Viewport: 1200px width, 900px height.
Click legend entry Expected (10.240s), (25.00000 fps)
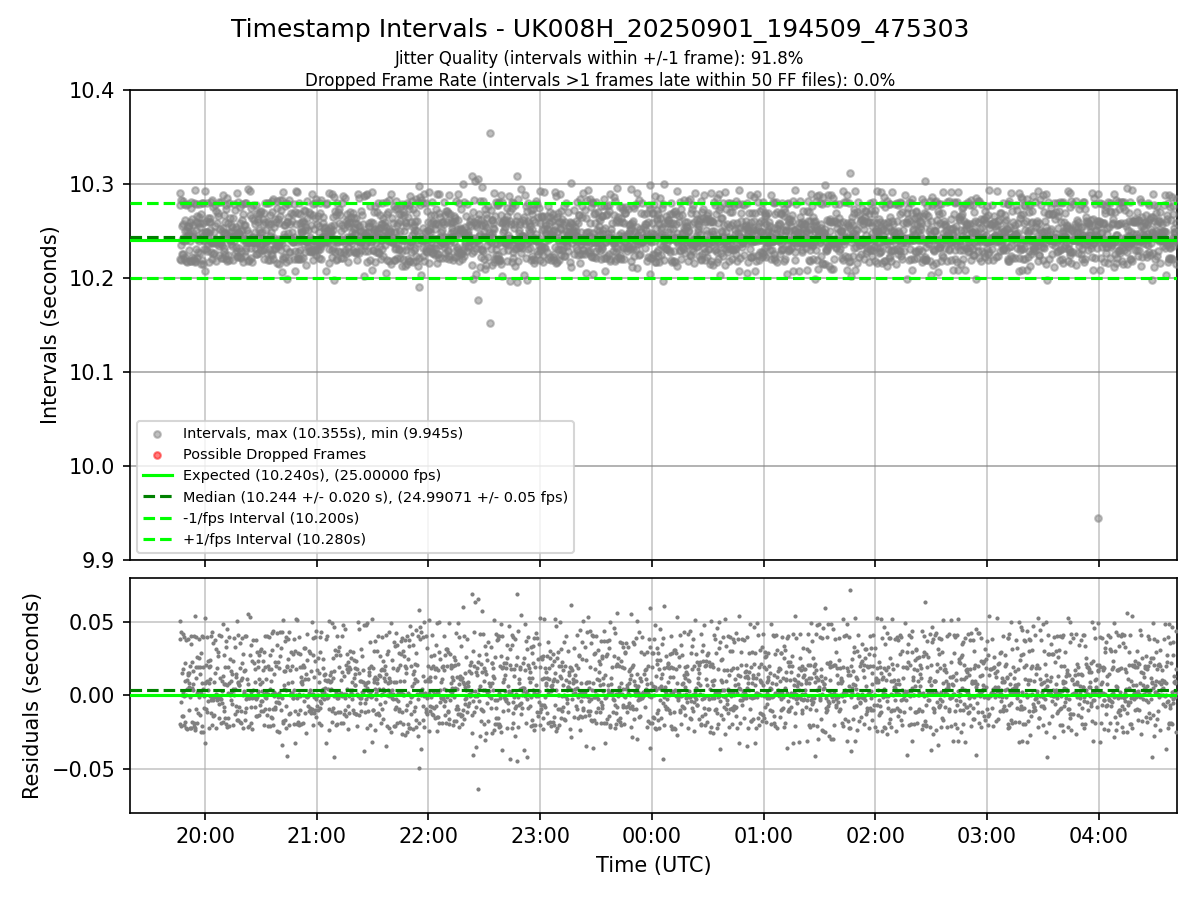pos(311,475)
